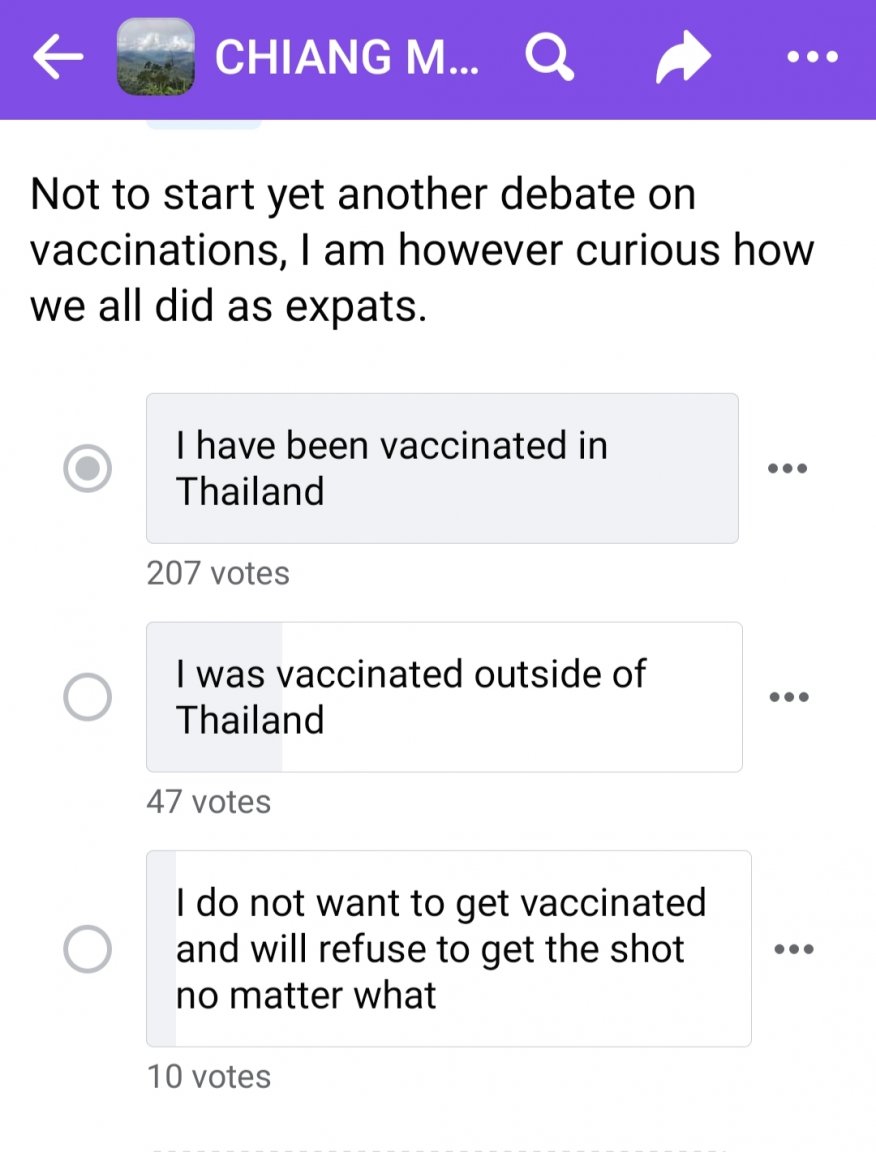
Task: View the 10 votes voter list
Action: pyautogui.click(x=209, y=1076)
